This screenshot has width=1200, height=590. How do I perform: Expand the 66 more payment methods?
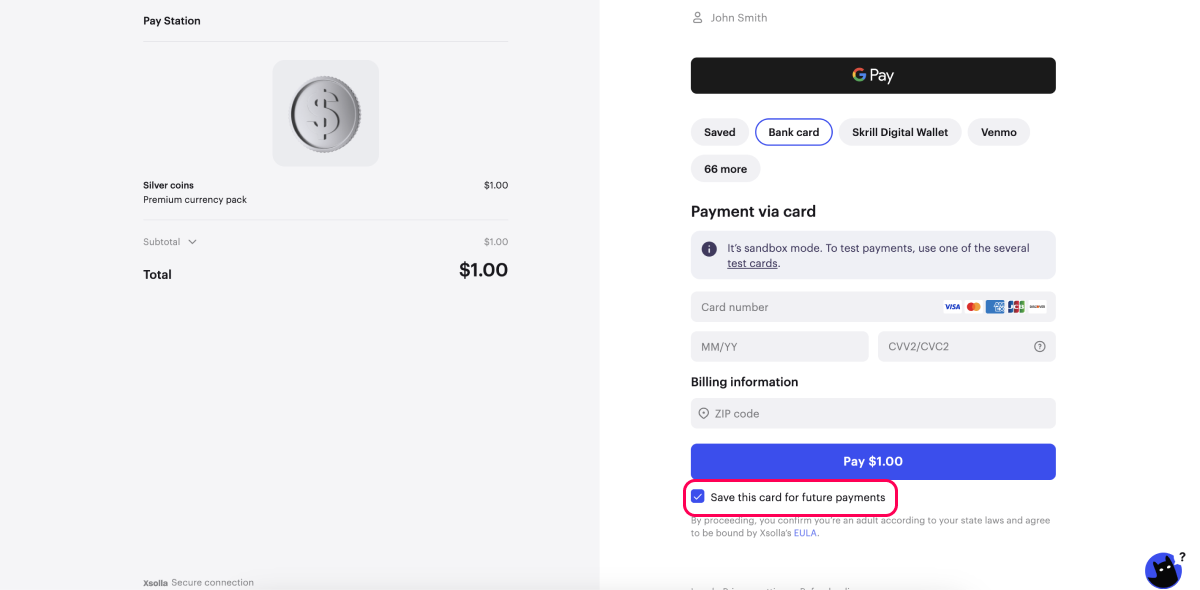click(x=725, y=169)
